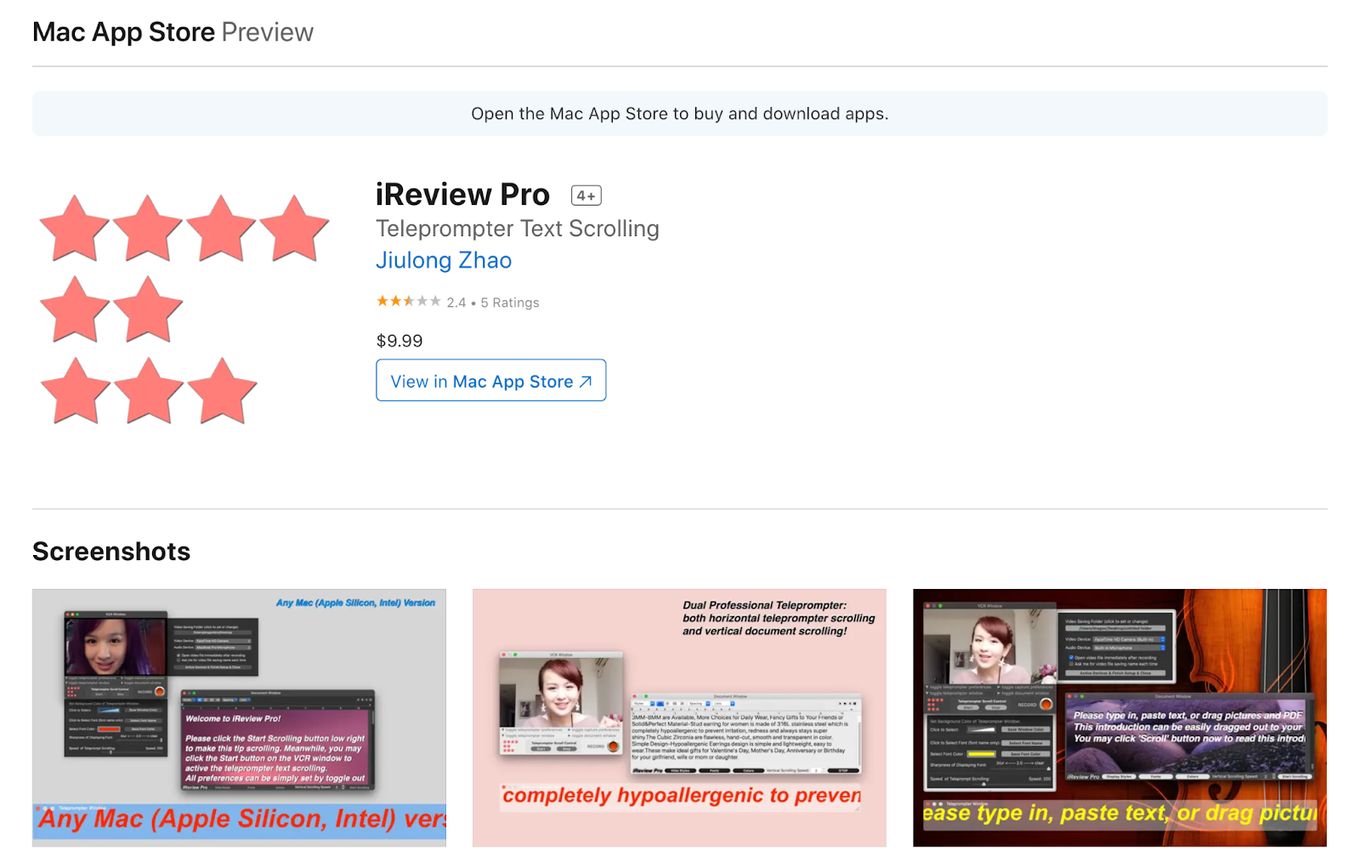The image size is (1360, 867).
Task: Open the Dual Professional Teleprompter screenshot
Action: click(x=680, y=718)
